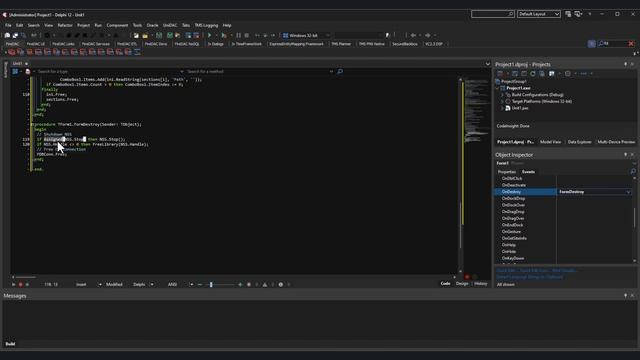The height and width of the screenshot is (360, 640).
Task: Select the TMS Planner palette tab
Action: click(341, 44)
